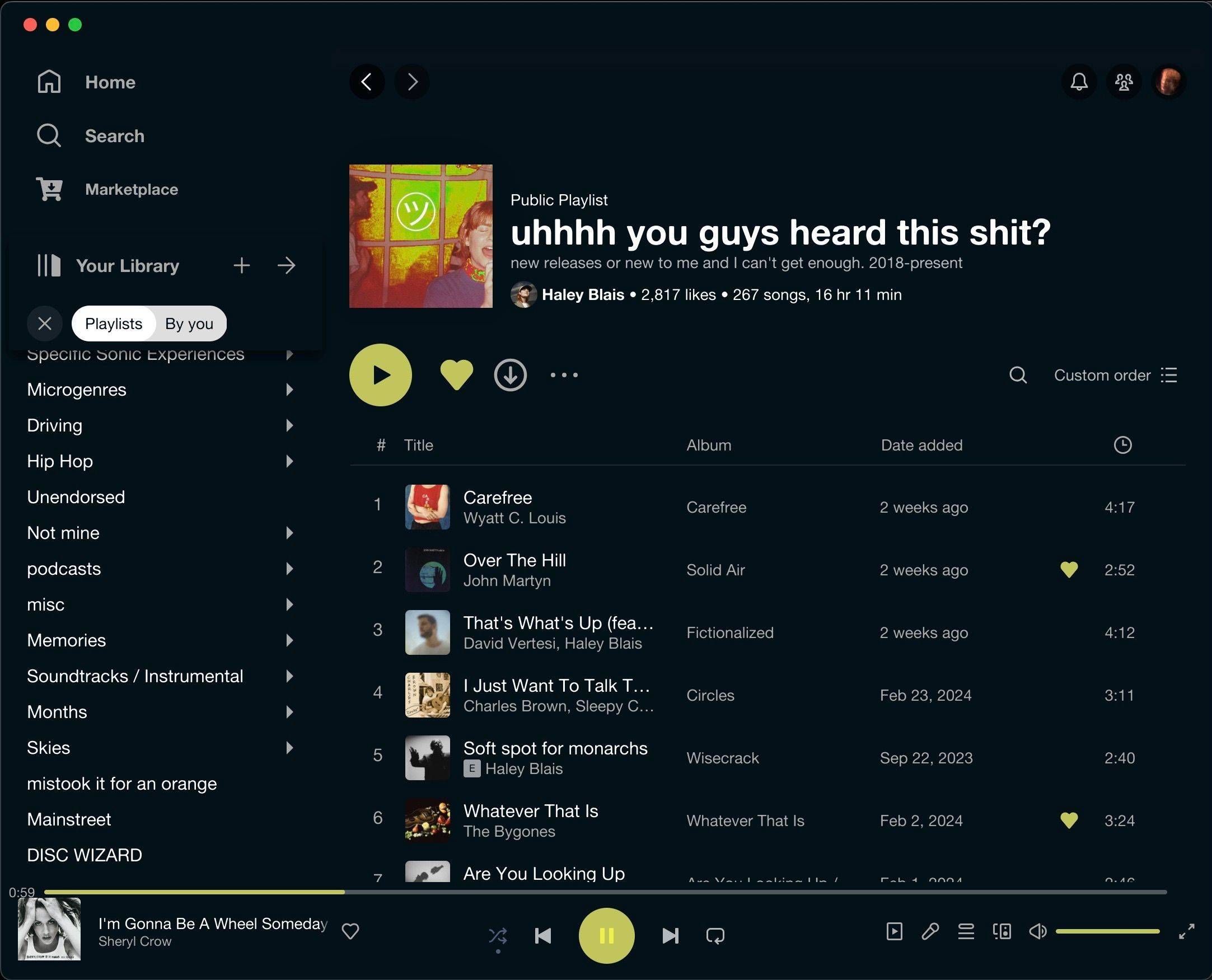Open the play queue
The width and height of the screenshot is (1212, 980).
pos(966,931)
